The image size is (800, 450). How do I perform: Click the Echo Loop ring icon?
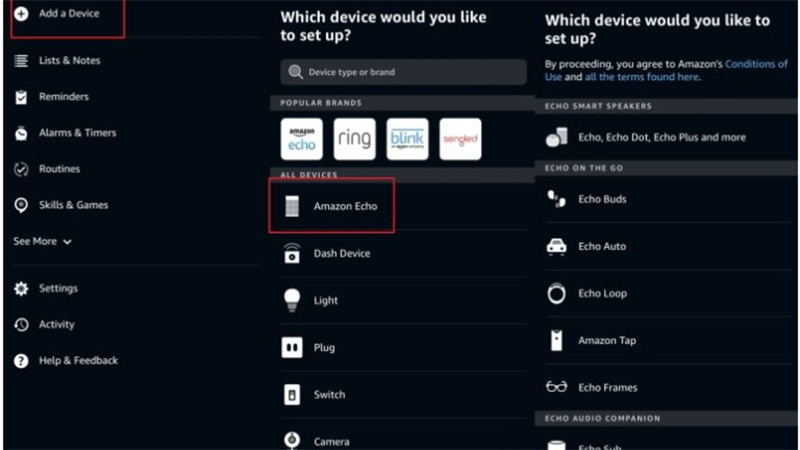click(x=557, y=293)
